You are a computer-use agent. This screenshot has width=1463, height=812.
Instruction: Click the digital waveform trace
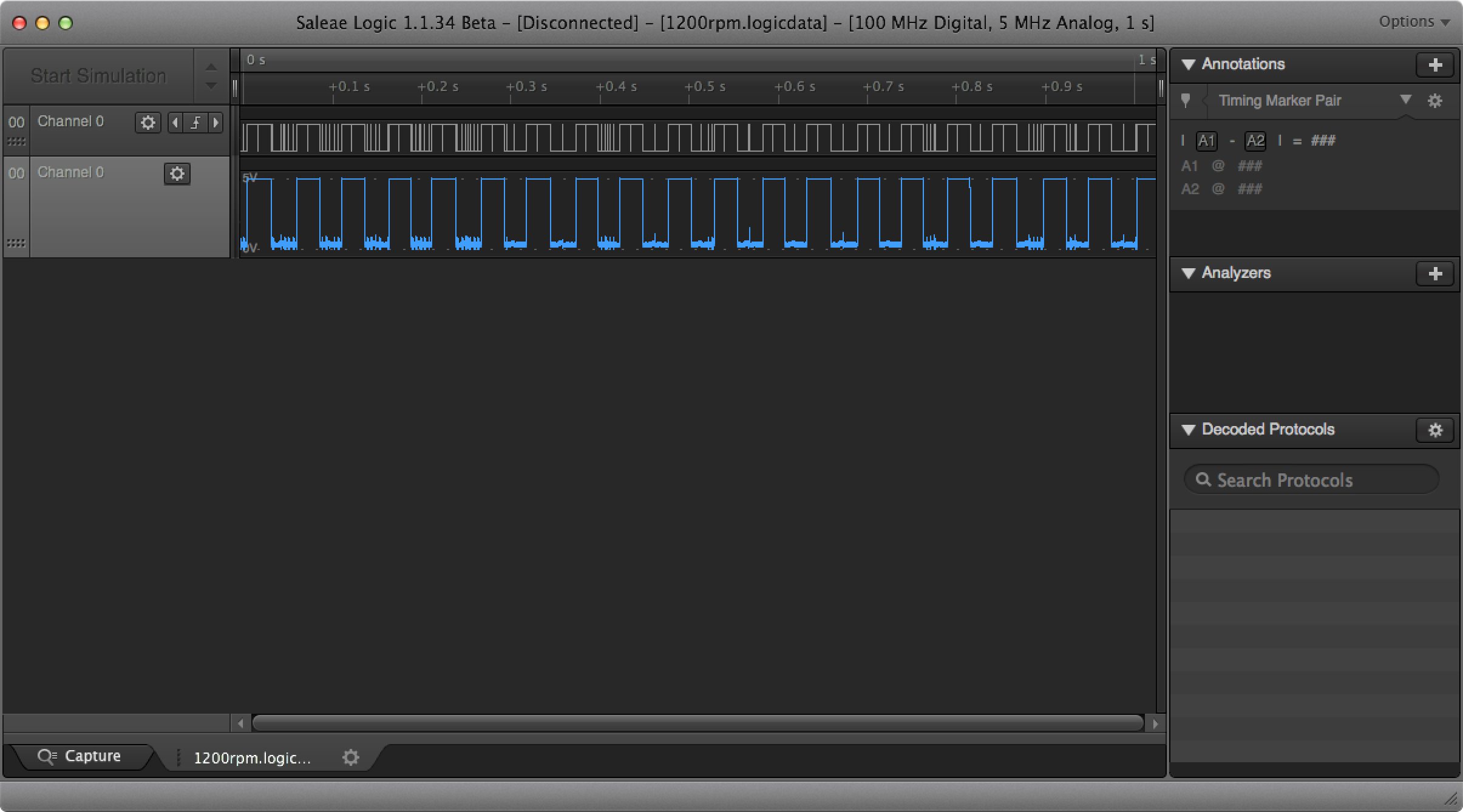click(698, 138)
